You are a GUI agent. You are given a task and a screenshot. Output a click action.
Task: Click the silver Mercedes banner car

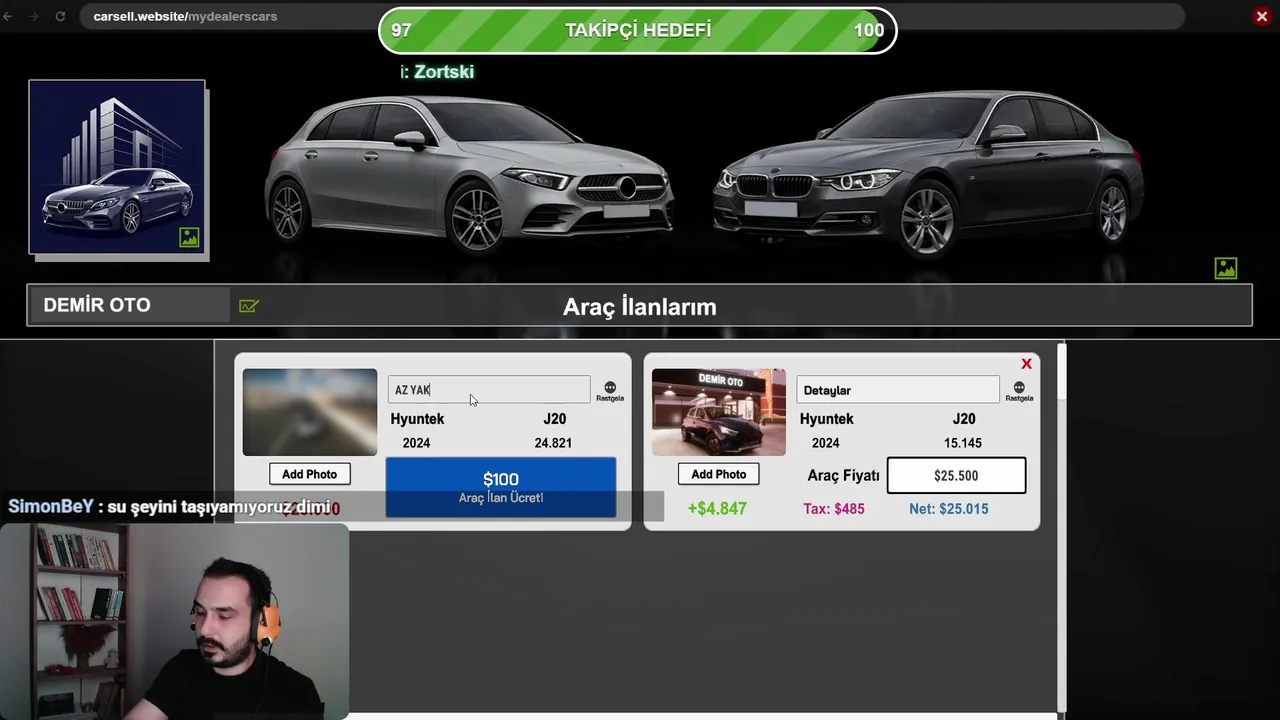[468, 175]
